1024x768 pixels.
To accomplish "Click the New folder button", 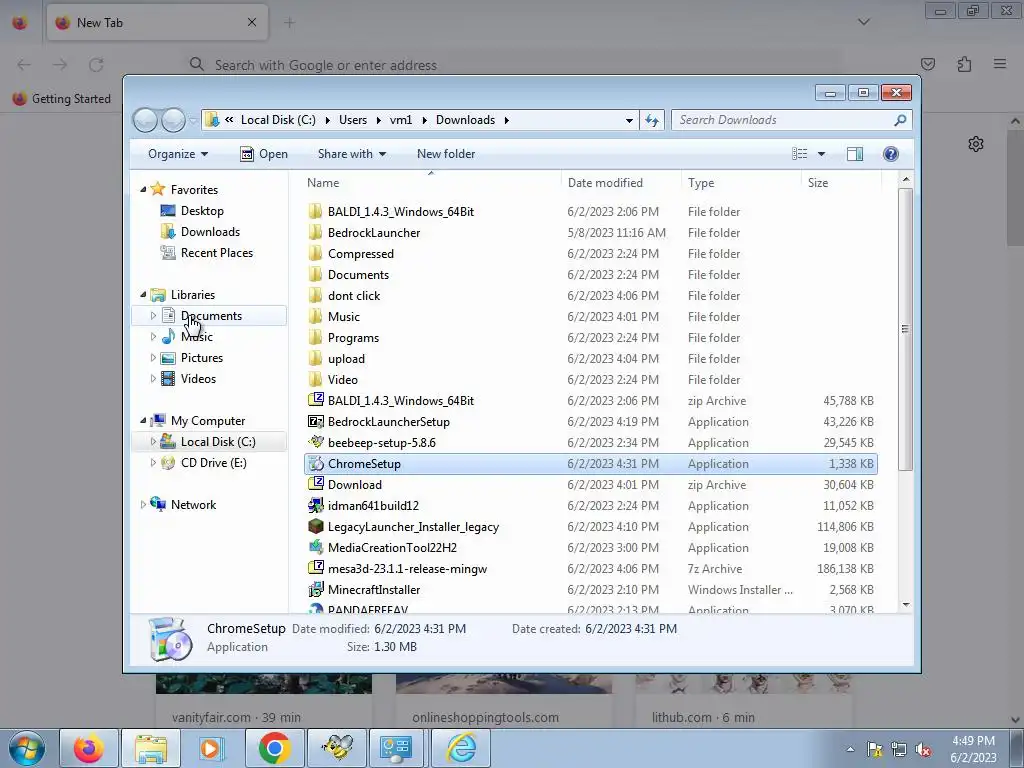I will pos(446,154).
